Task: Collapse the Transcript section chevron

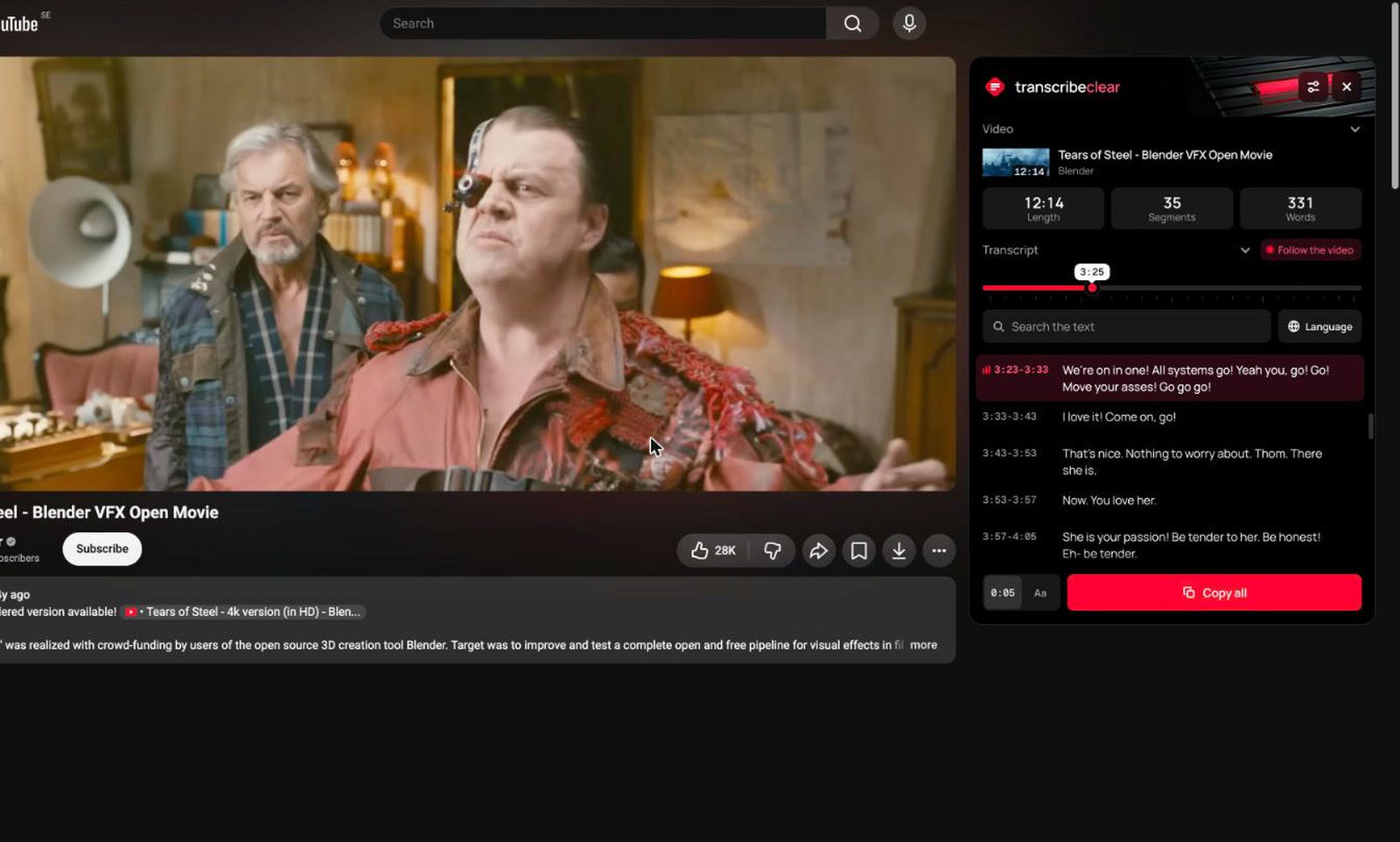Action: coord(1245,250)
